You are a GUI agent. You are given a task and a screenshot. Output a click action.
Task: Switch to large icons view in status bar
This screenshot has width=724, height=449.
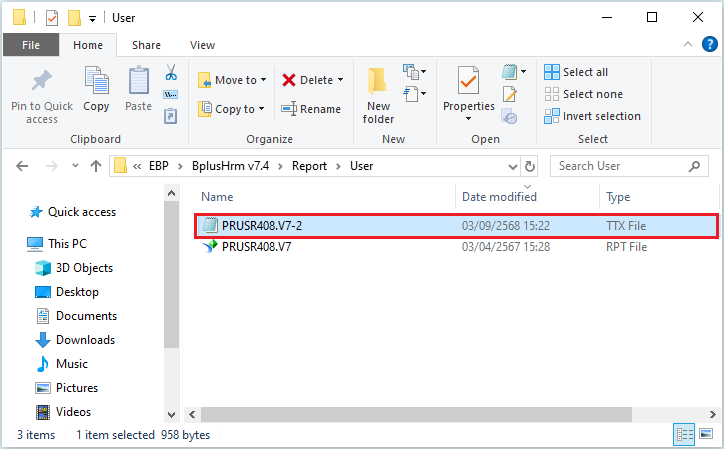click(x=708, y=435)
